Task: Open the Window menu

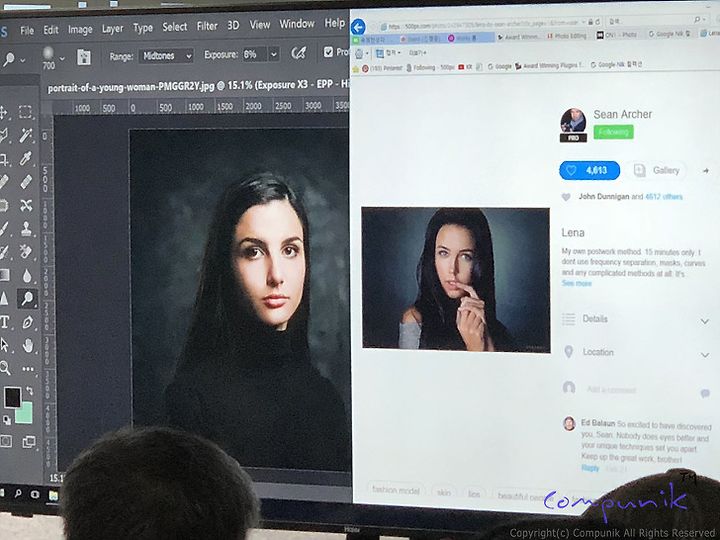Action: click(297, 23)
